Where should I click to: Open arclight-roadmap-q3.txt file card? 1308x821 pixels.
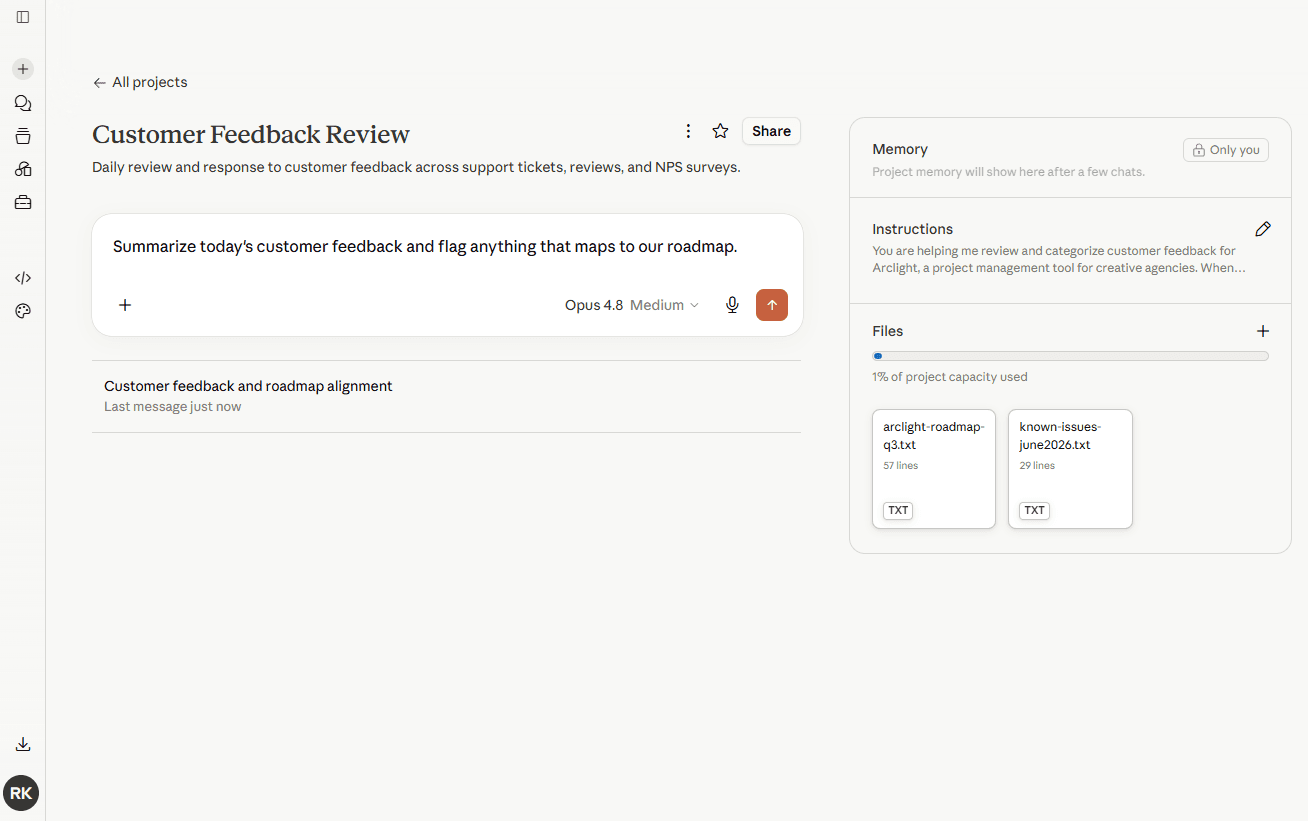pos(934,469)
